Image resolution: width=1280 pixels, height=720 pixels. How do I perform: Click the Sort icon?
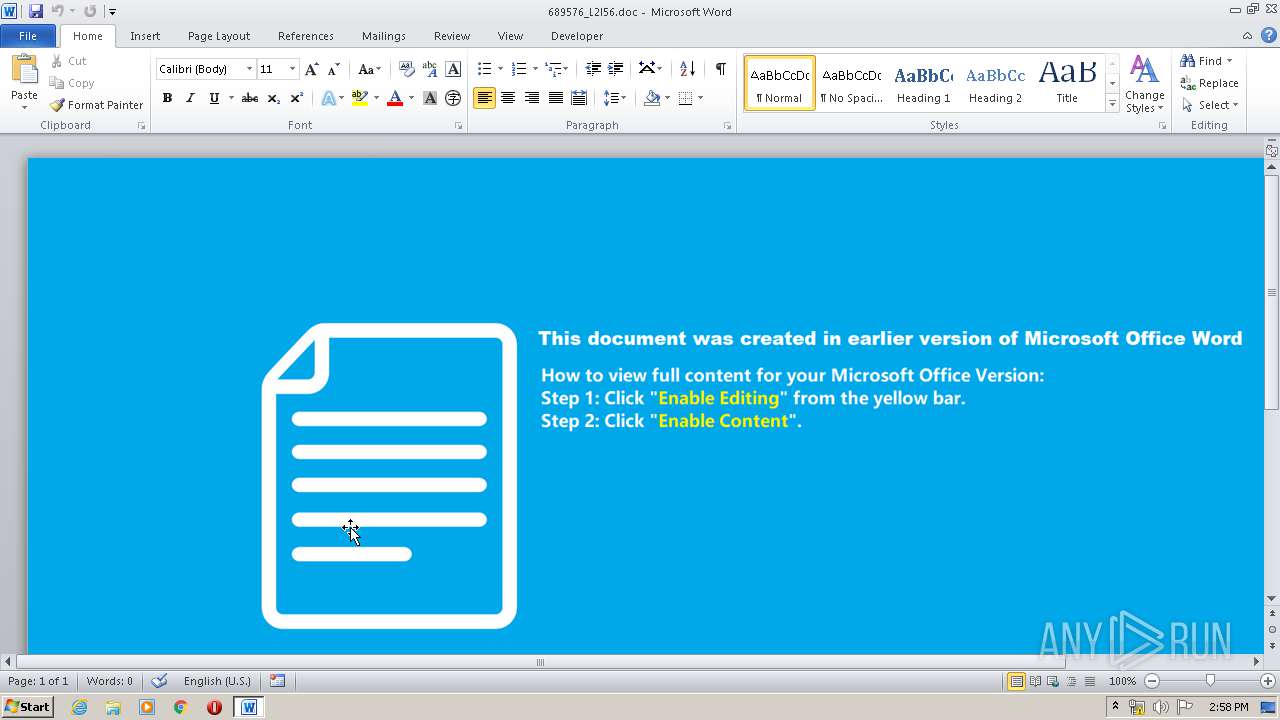click(687, 69)
